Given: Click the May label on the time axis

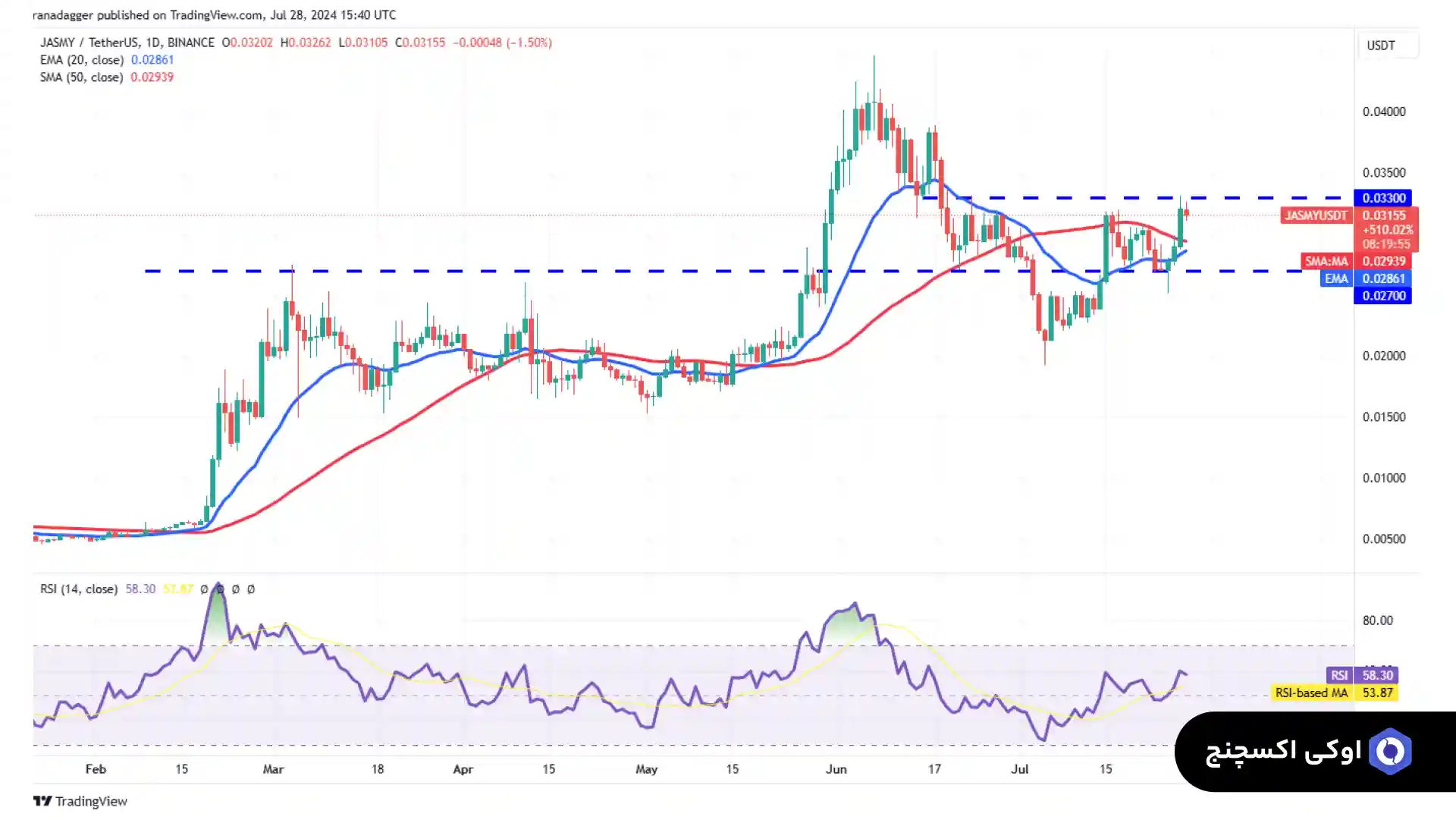Looking at the screenshot, I should coord(646,769).
